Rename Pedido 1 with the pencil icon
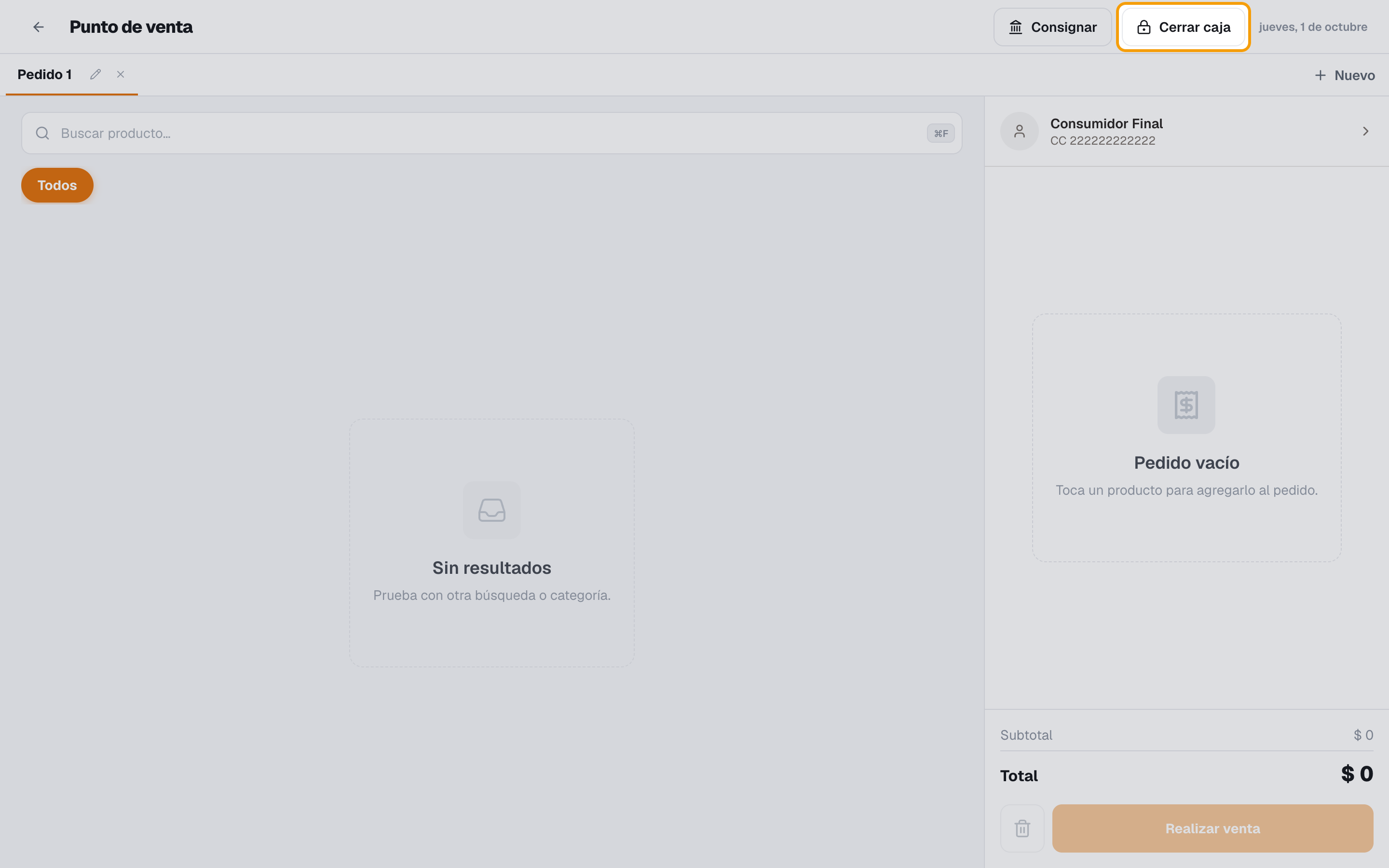1389x868 pixels. point(95,74)
